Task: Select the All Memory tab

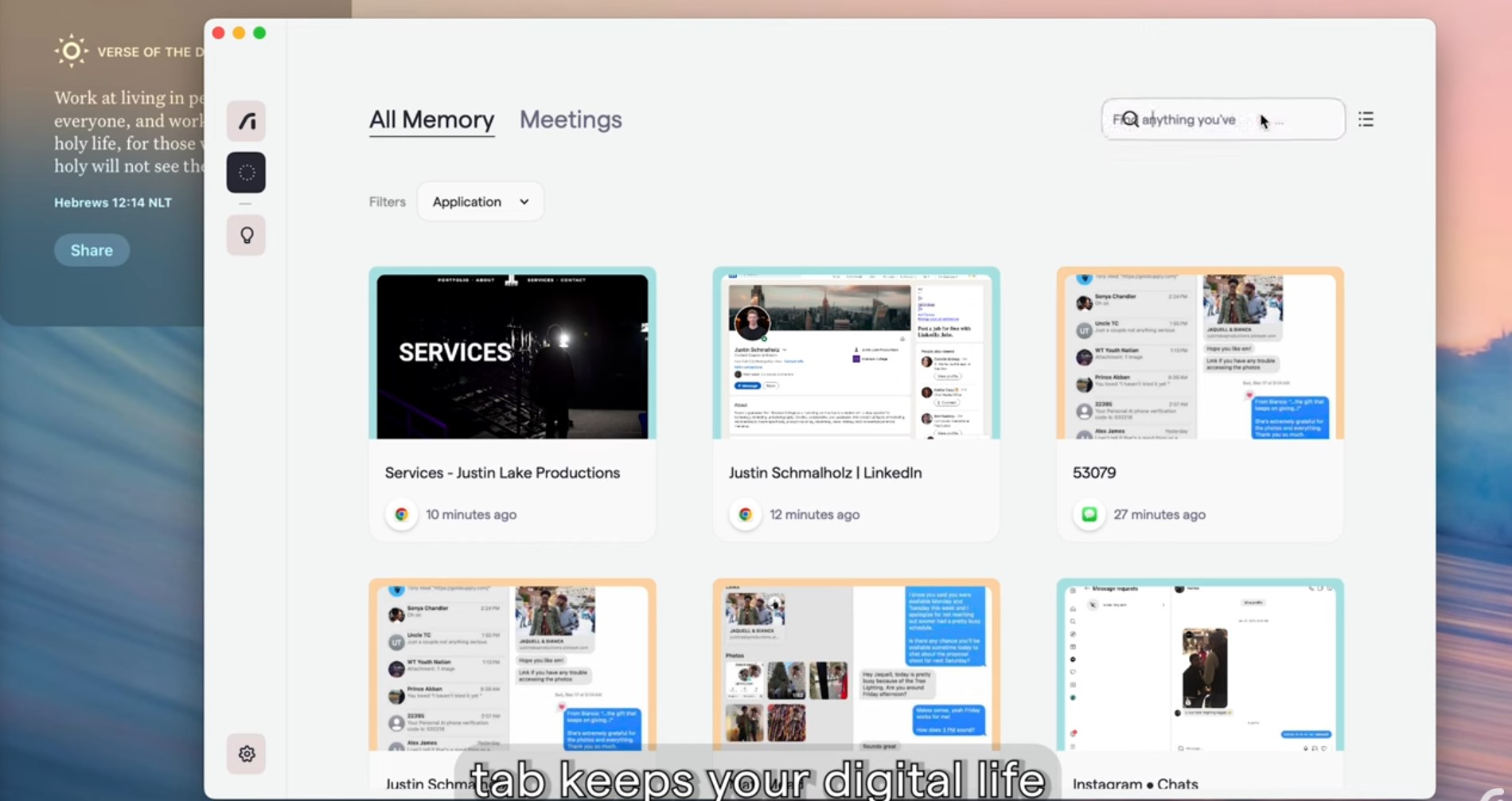Action: click(431, 119)
